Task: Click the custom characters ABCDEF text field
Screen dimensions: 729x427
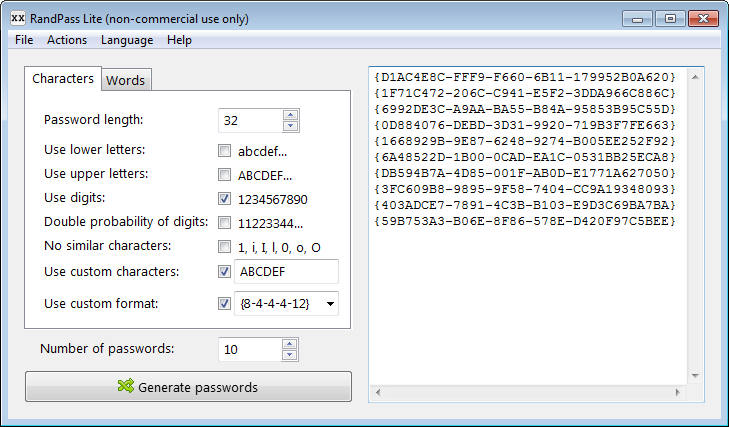Action: point(285,271)
